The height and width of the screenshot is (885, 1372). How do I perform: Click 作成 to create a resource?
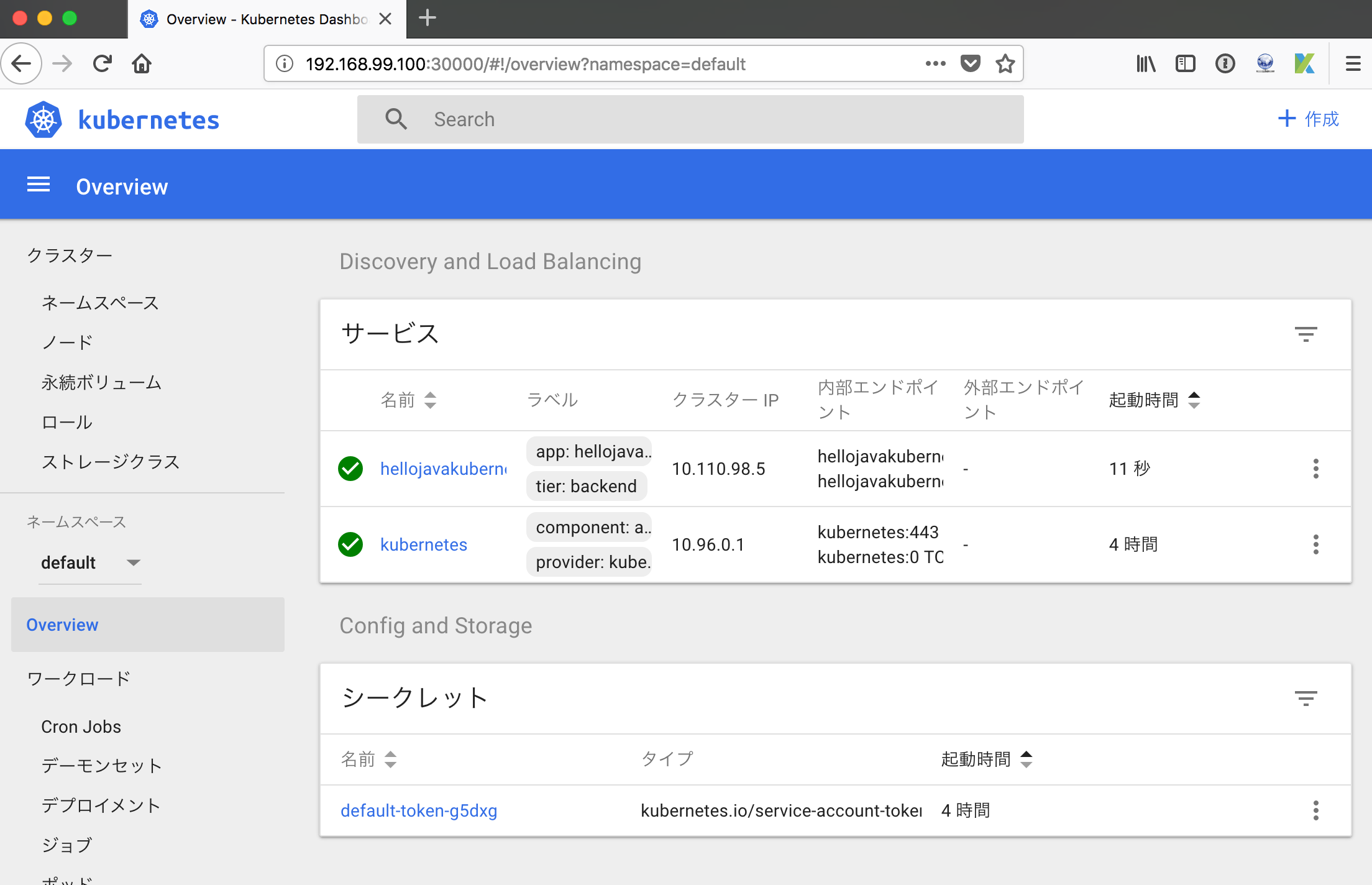1309,119
